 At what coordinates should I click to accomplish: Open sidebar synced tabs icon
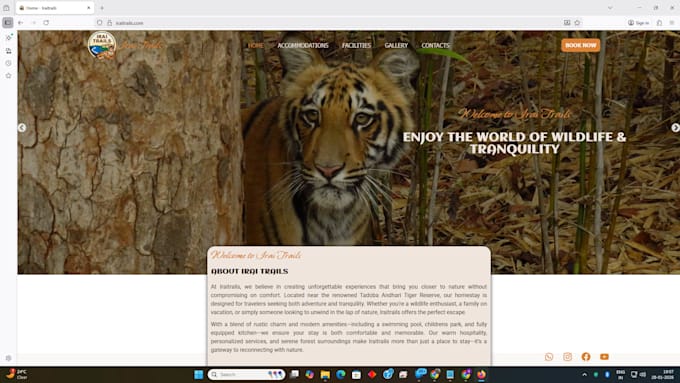(8, 51)
